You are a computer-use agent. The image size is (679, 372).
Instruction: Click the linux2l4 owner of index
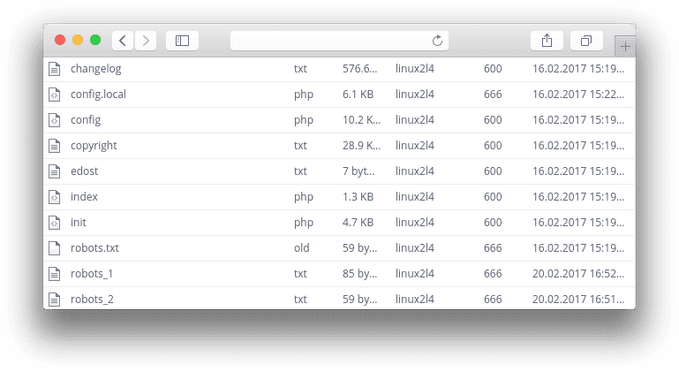(x=414, y=197)
